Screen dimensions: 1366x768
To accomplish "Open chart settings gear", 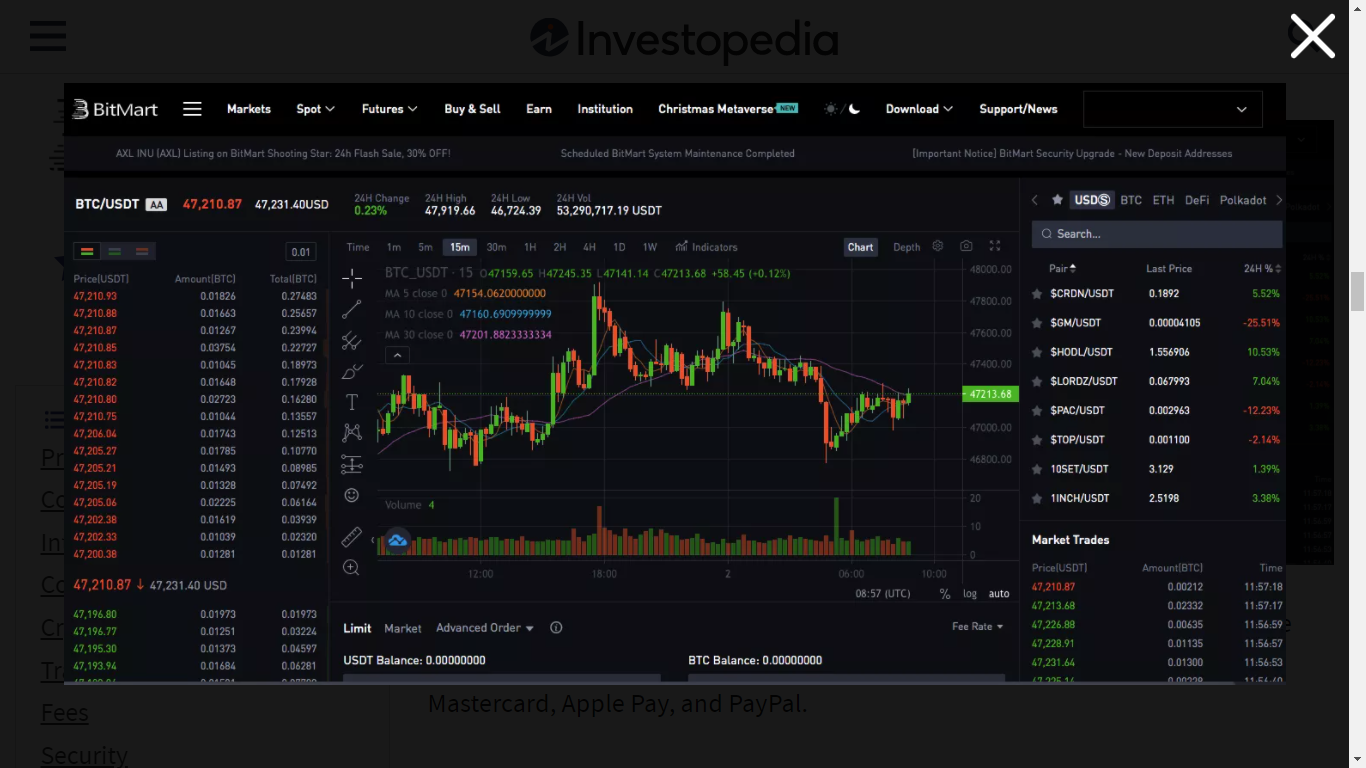I will pyautogui.click(x=937, y=246).
